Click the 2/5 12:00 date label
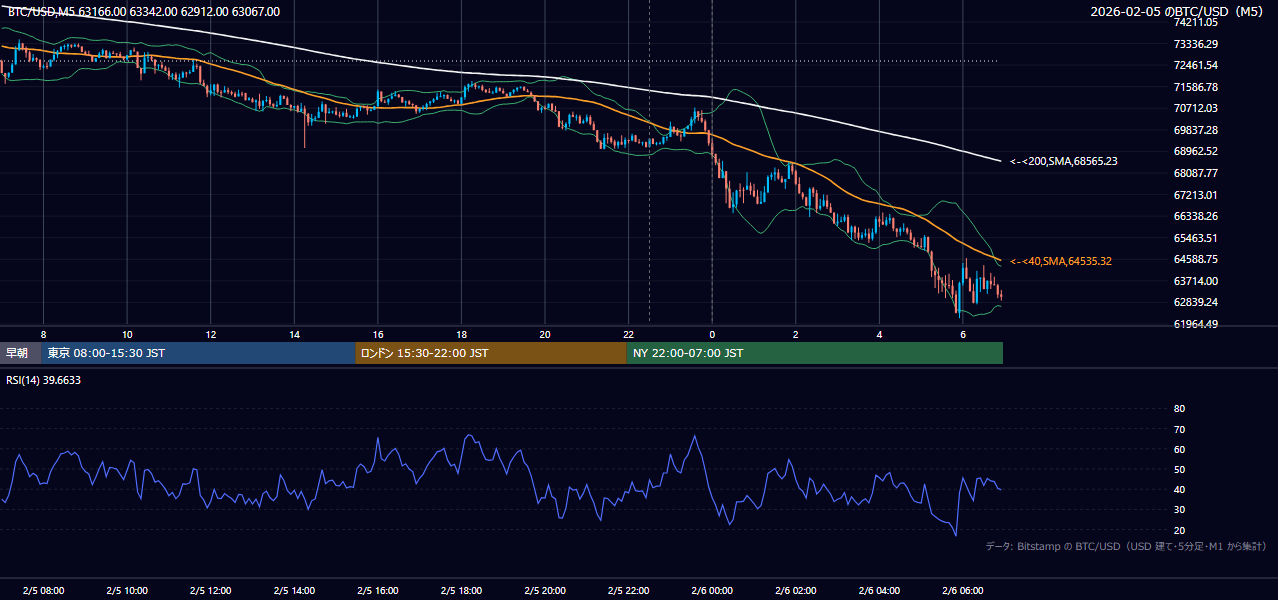The width and height of the screenshot is (1278, 600). (211, 591)
